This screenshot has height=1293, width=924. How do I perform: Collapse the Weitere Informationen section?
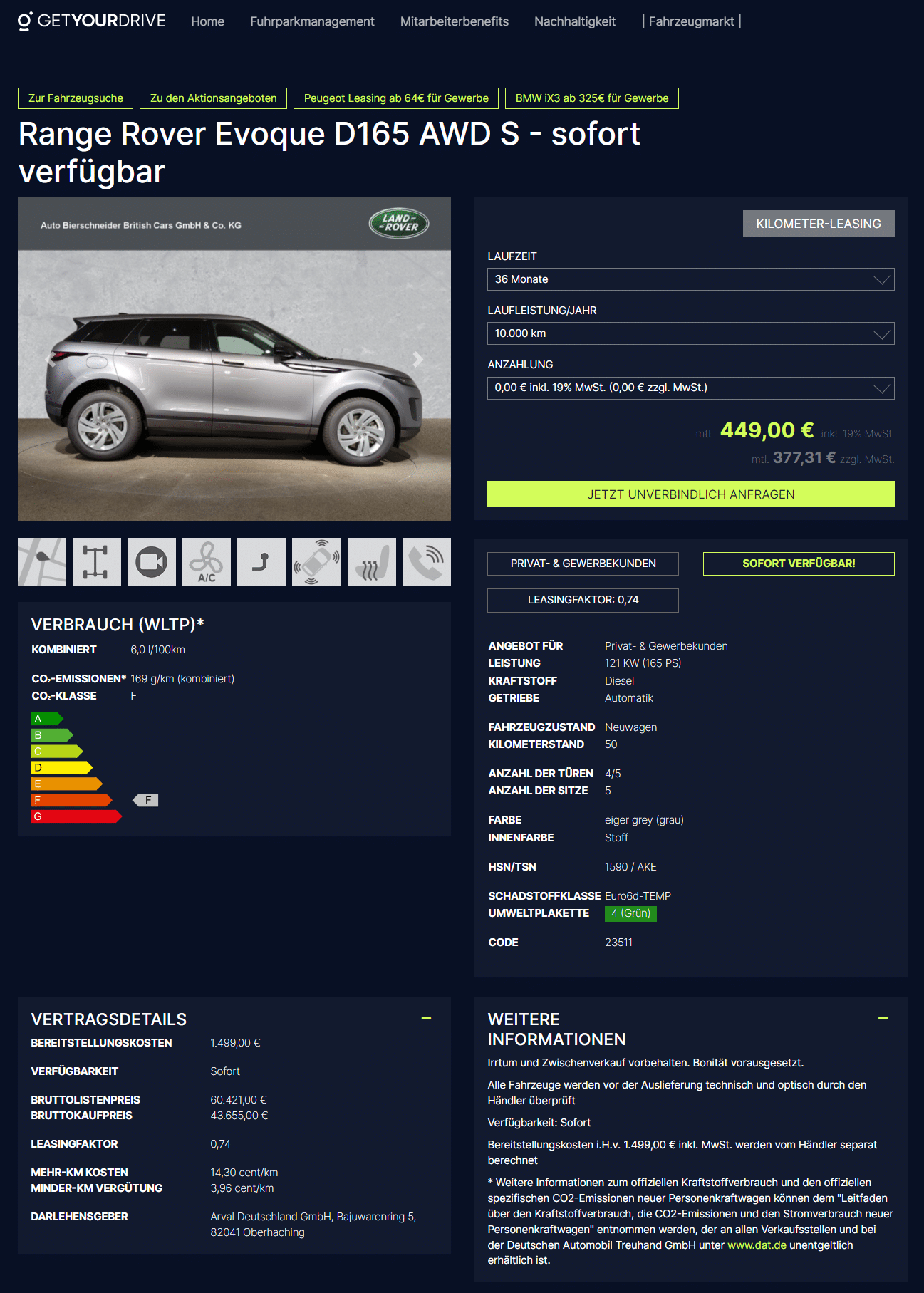pos(883,1019)
